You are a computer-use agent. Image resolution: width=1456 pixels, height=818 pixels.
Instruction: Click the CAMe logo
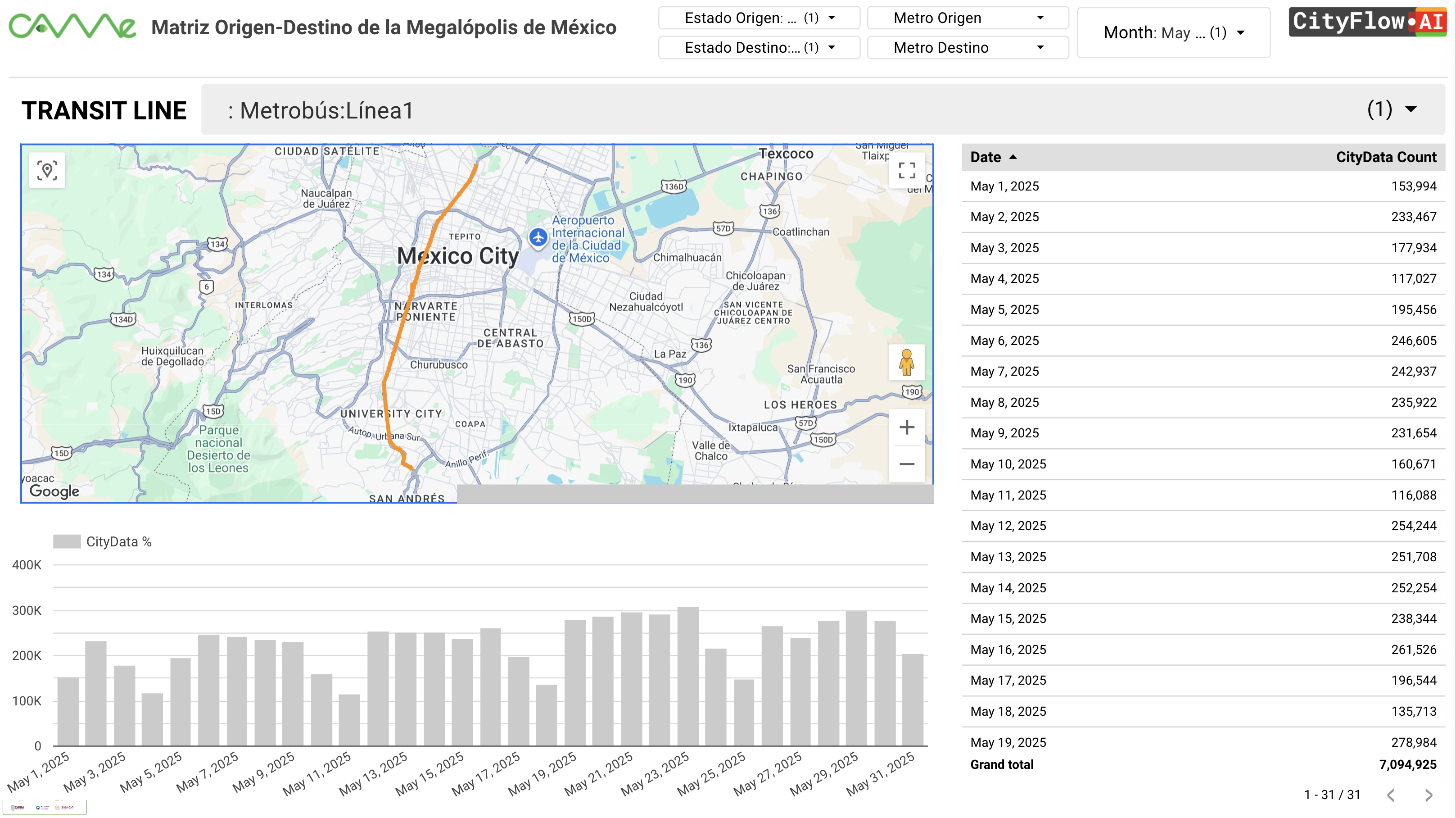point(72,27)
